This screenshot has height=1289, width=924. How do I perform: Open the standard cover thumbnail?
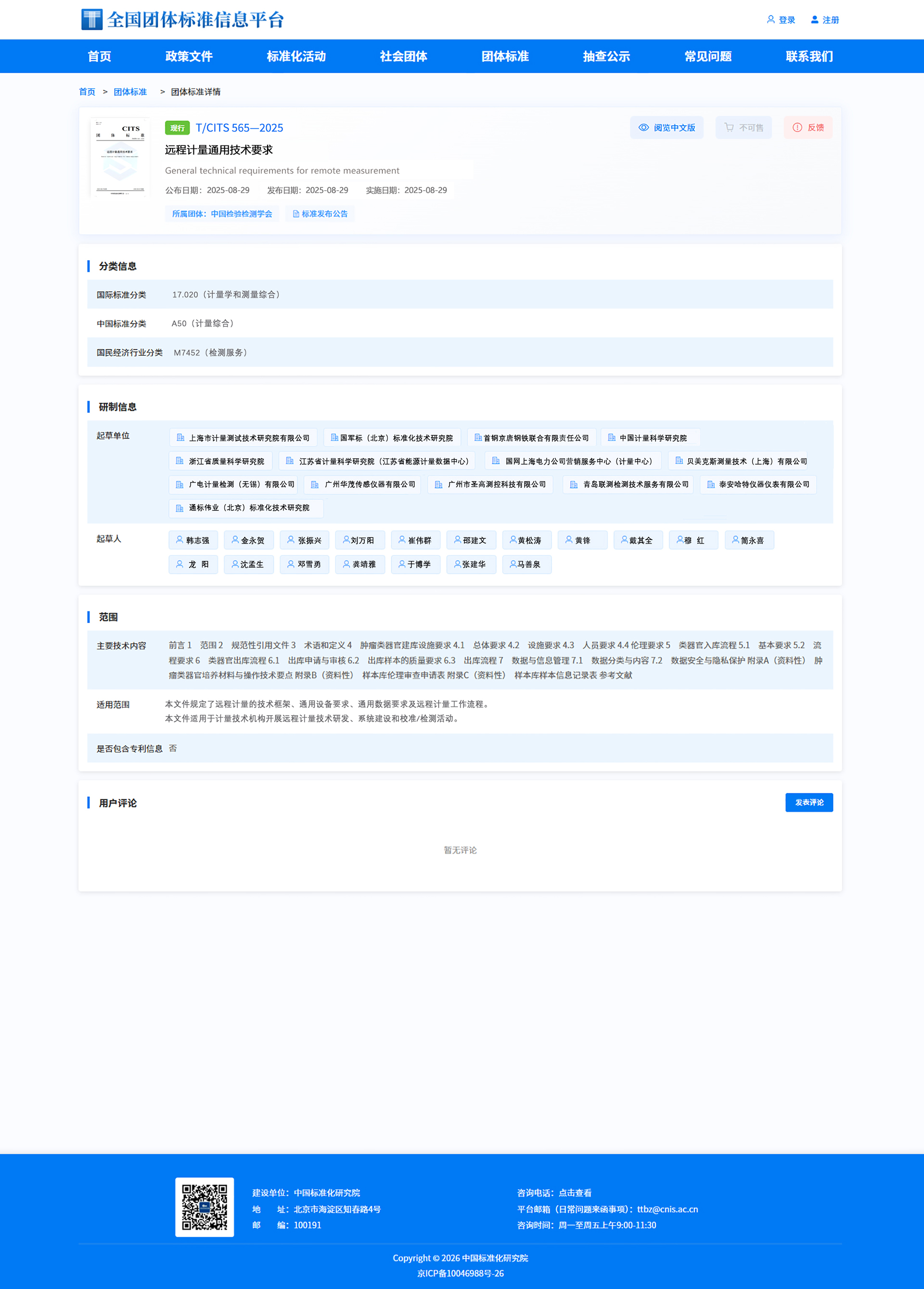[x=120, y=157]
